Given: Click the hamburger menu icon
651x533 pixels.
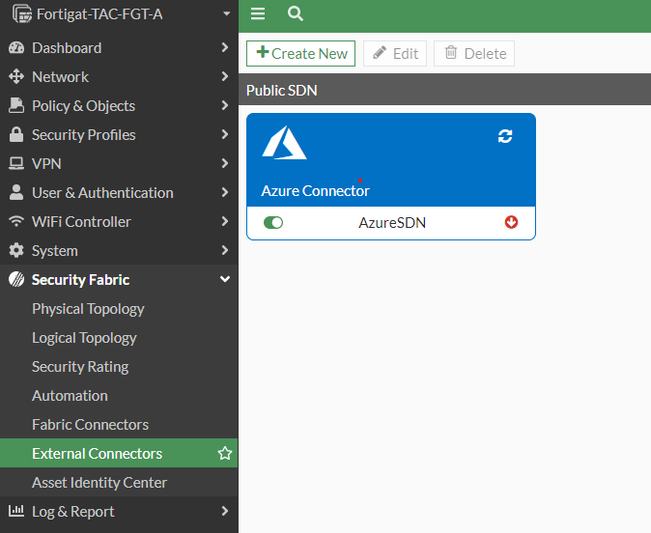Looking at the screenshot, I should click(258, 14).
